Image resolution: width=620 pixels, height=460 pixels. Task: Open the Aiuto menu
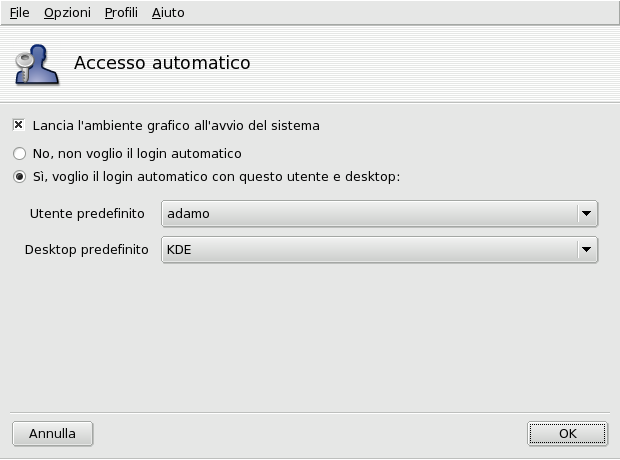click(x=168, y=13)
